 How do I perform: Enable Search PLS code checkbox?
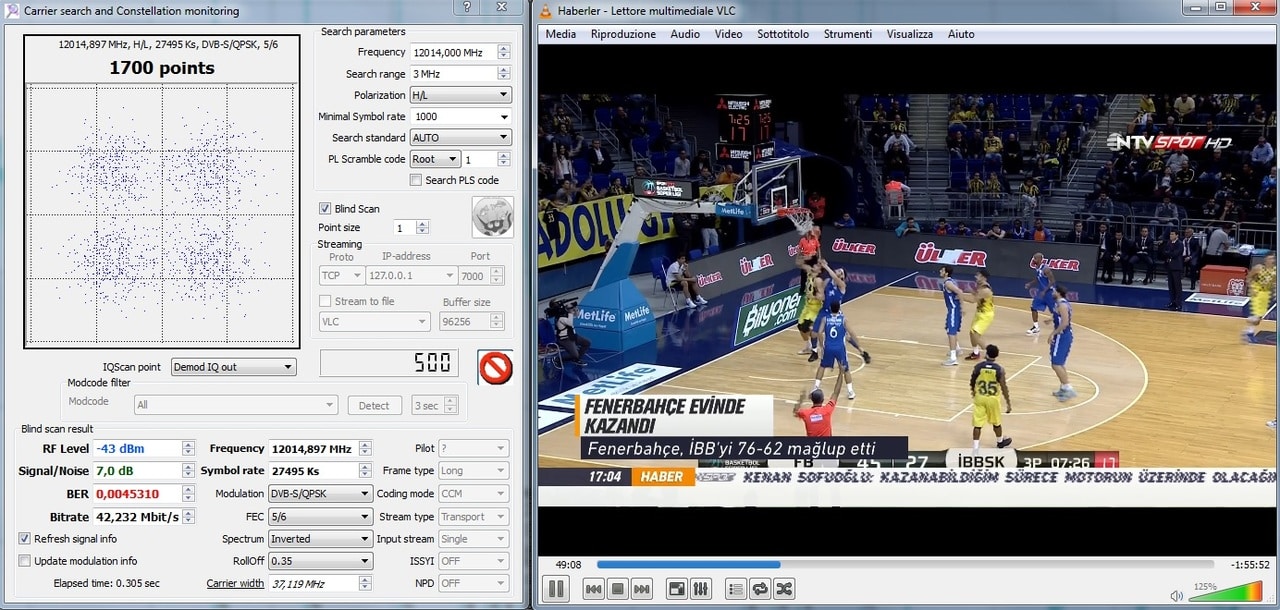click(416, 180)
